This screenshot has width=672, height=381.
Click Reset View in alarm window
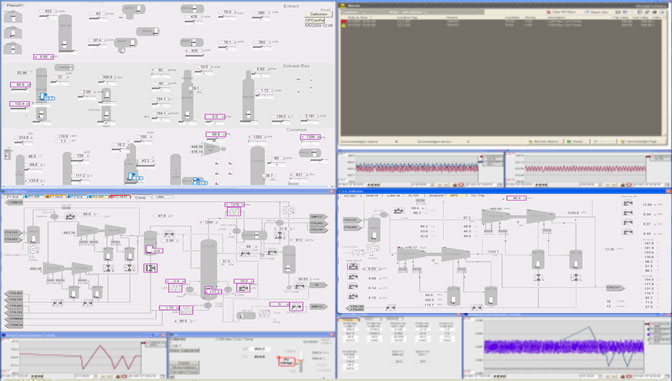click(597, 12)
